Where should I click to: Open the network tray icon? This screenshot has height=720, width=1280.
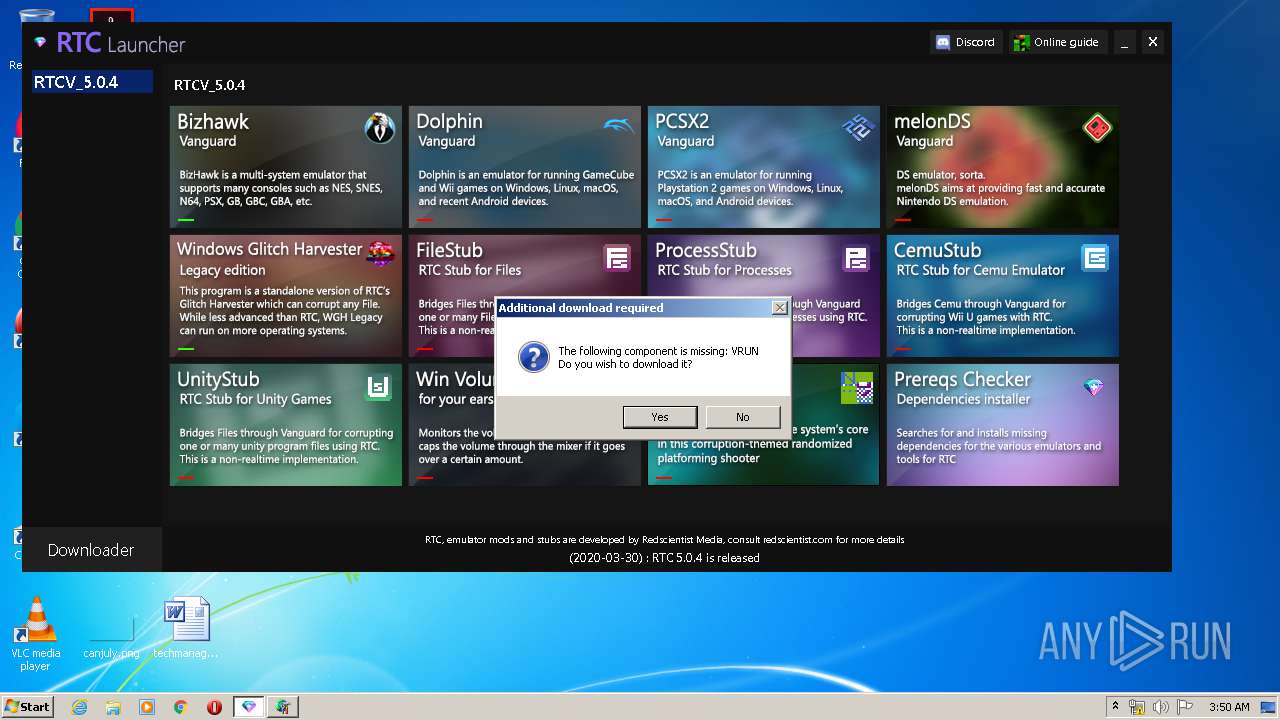(x=1137, y=707)
